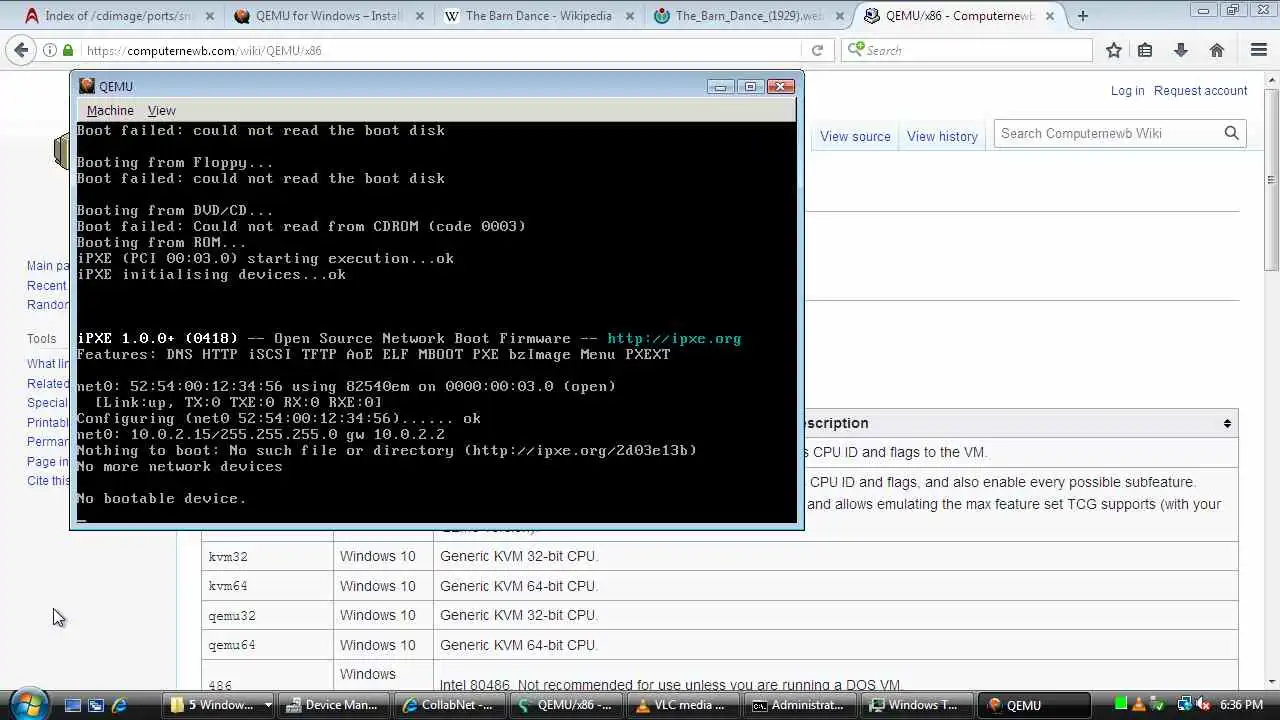The width and height of the screenshot is (1280, 720).
Task: Click the 6:36 PM taskbar clock
Action: point(1242,705)
